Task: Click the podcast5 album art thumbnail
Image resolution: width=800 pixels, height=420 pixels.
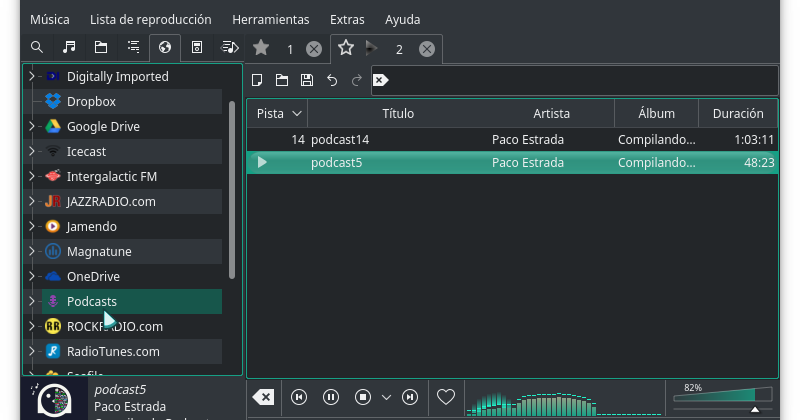Action: (x=55, y=400)
